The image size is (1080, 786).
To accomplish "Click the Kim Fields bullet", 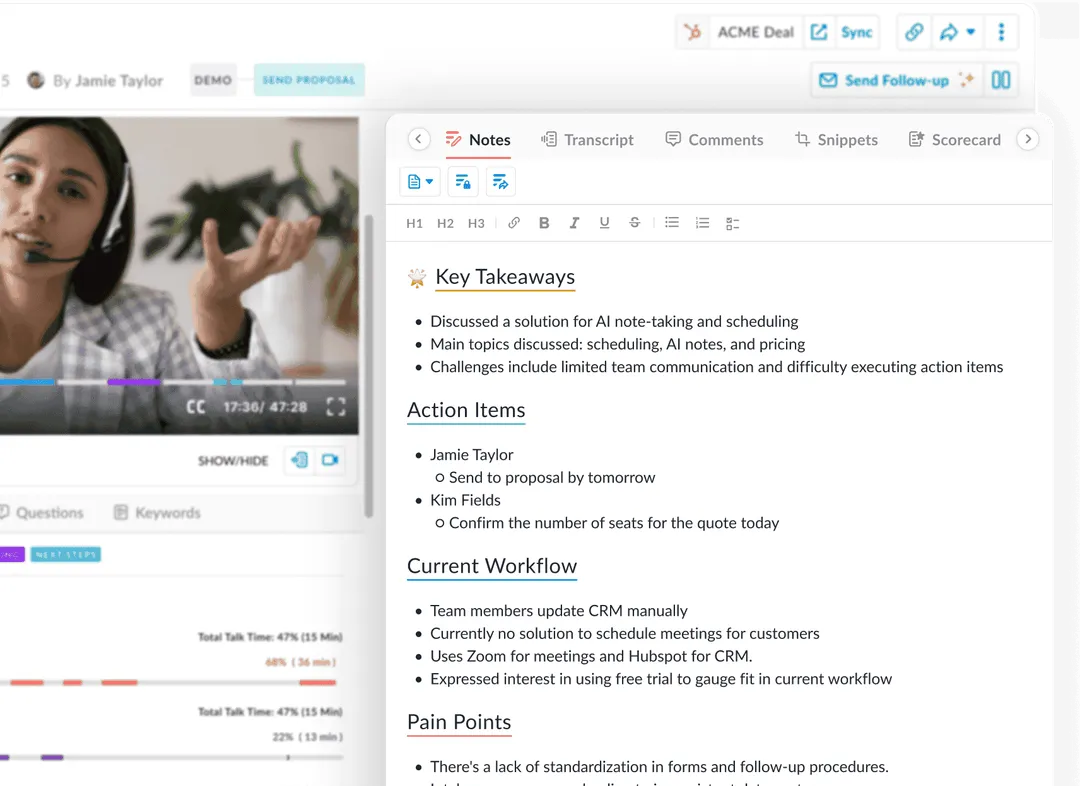I will point(465,500).
